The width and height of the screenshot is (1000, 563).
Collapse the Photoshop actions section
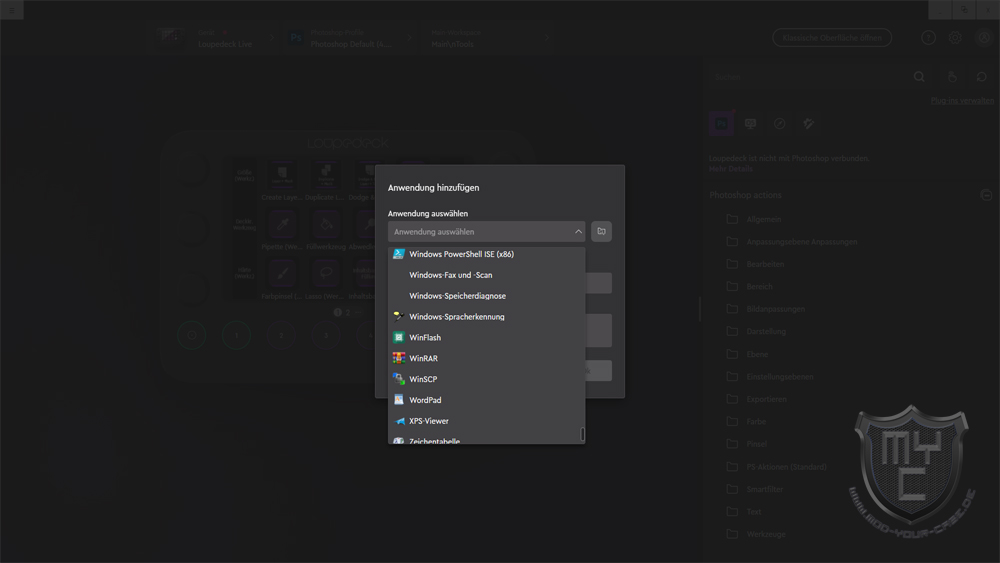[x=986, y=195]
